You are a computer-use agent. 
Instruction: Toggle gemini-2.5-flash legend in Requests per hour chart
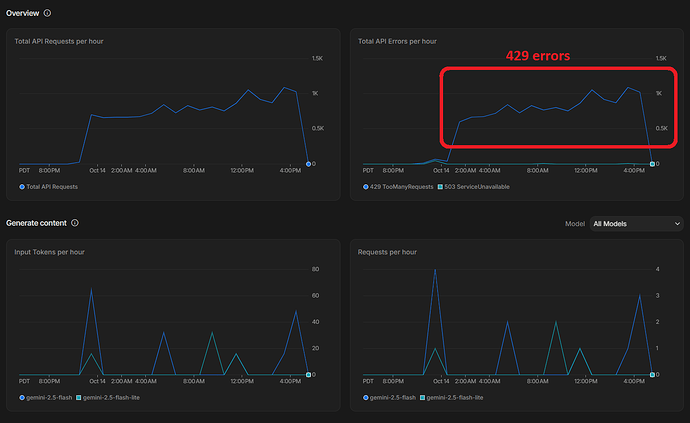[389, 397]
